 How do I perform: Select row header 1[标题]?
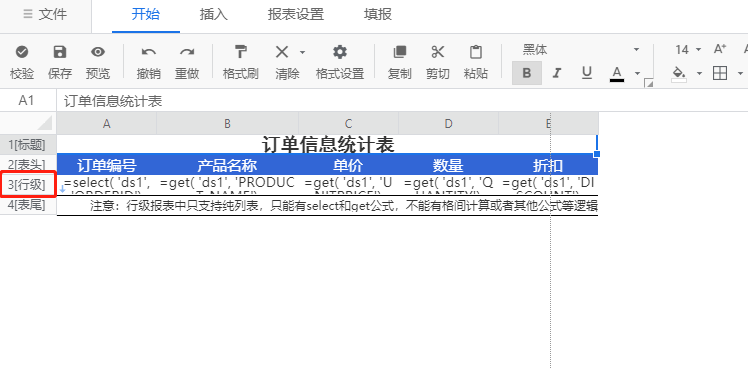(x=28, y=144)
